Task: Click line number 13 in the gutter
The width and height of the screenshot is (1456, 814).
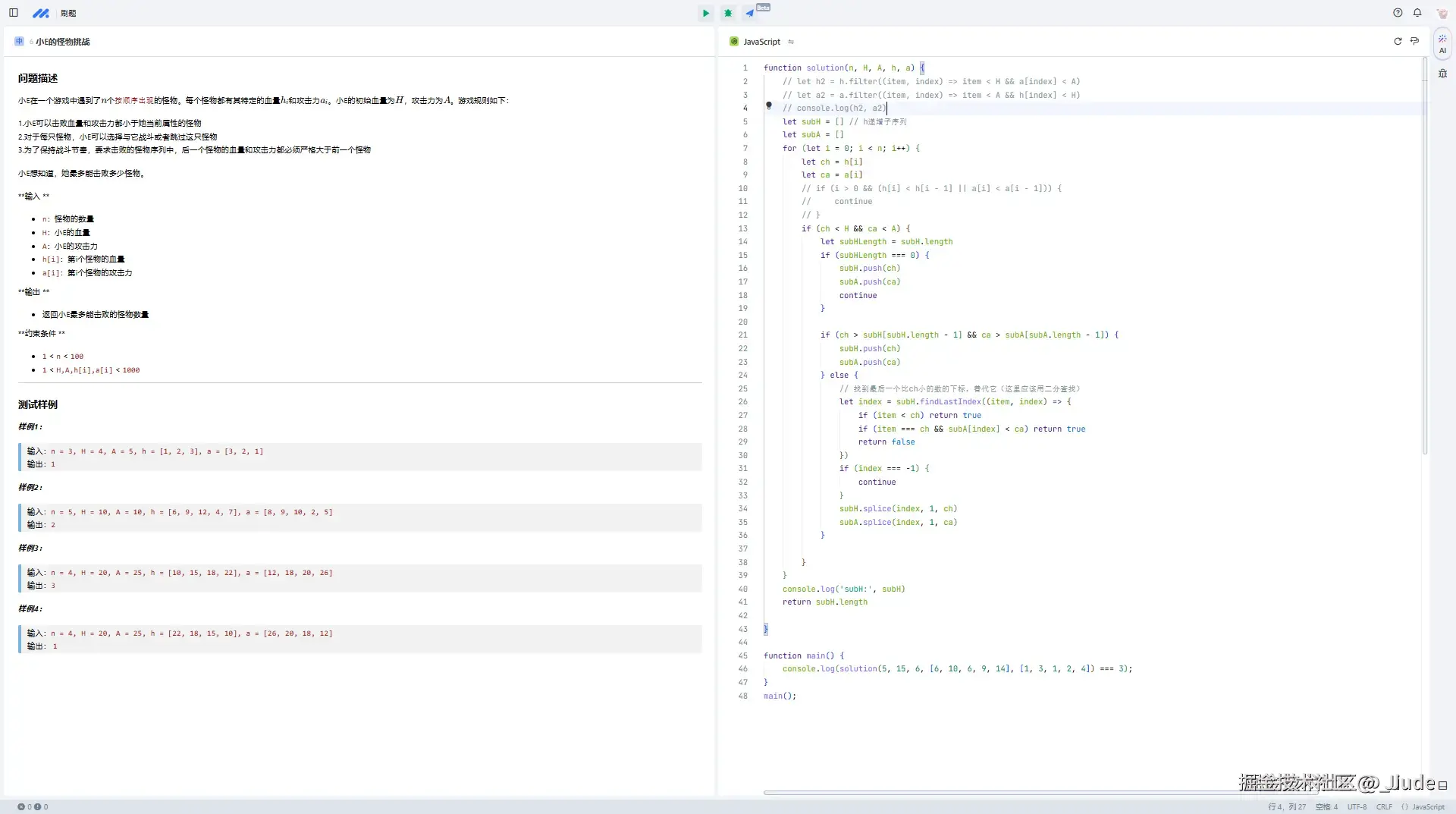Action: tap(743, 228)
